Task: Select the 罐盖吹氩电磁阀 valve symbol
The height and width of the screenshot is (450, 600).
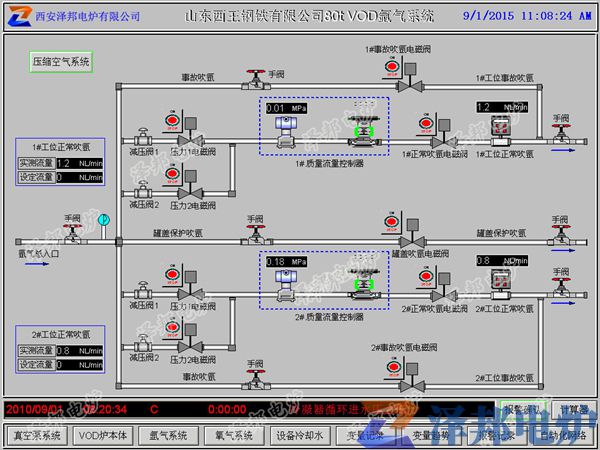Action: coord(410,241)
